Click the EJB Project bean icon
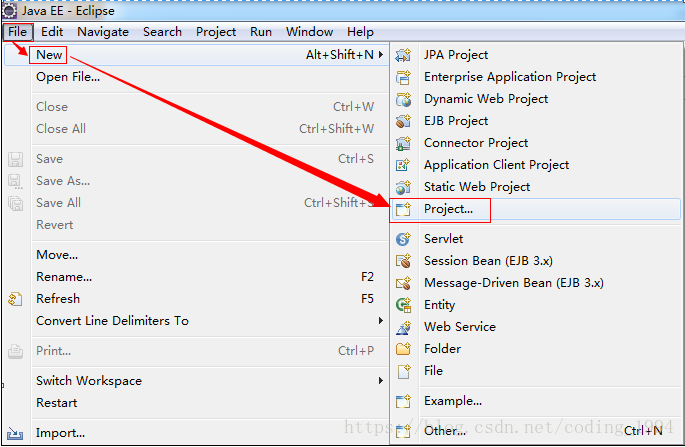This screenshot has height=447, width=685. tap(403, 121)
